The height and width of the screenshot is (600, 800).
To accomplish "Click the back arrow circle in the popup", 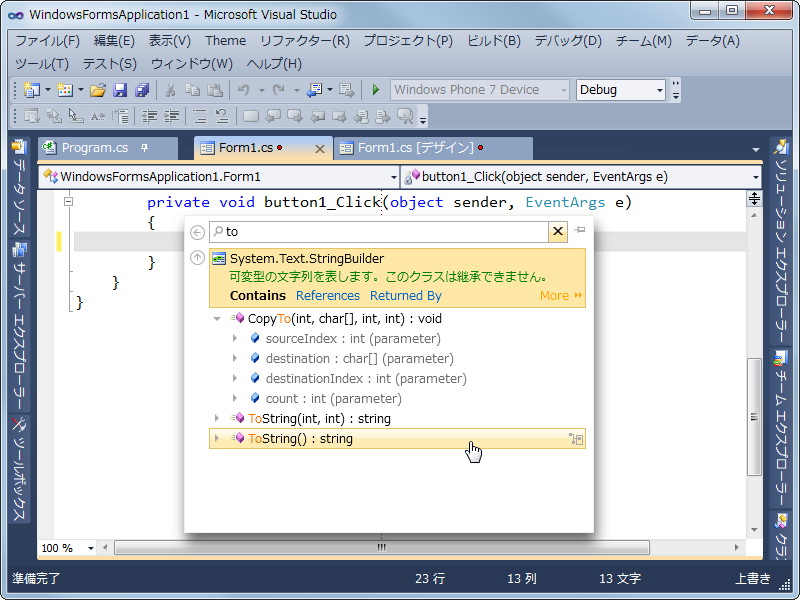I will pos(197,232).
